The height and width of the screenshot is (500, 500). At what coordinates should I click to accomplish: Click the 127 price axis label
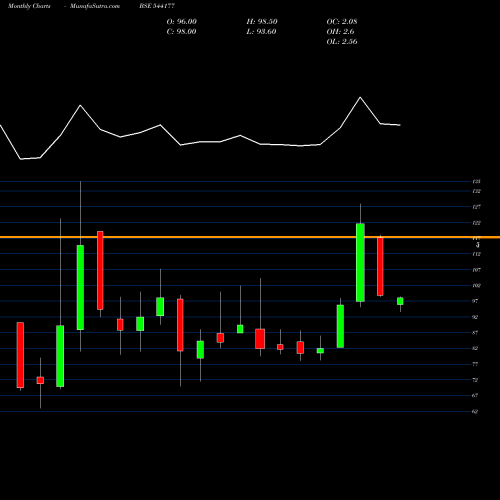click(477, 207)
